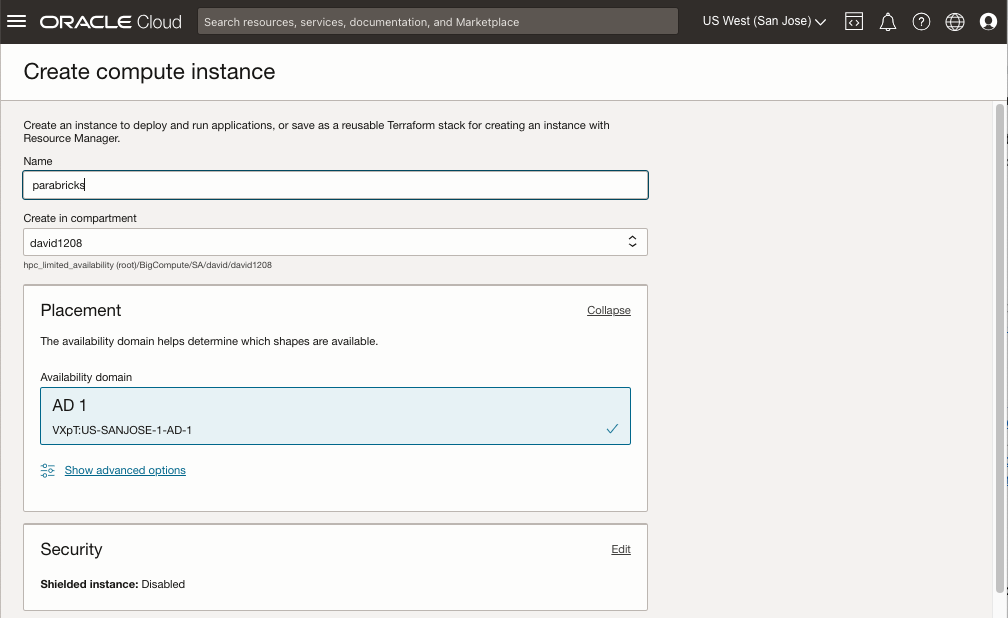Collapse the Placement section
This screenshot has height=618, width=1008.
(x=608, y=310)
